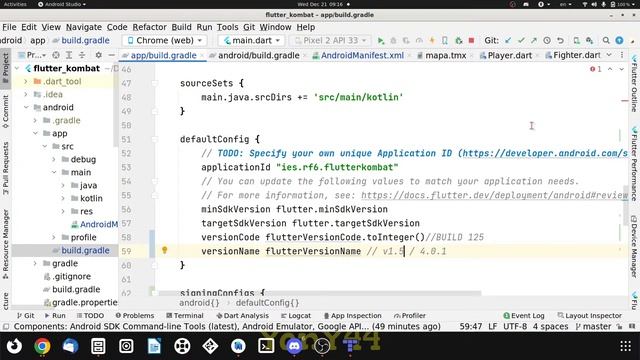Open the Layout Inspector
Screen dimensions: 640x360
click(590, 316)
